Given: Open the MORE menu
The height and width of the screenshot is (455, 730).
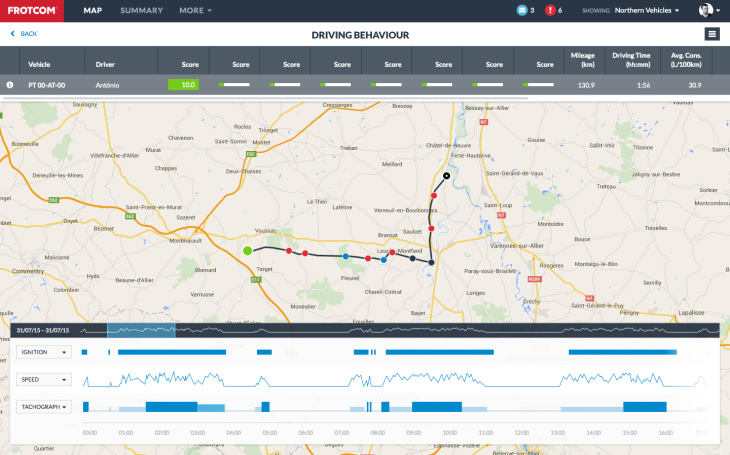Looking at the screenshot, I should point(195,10).
